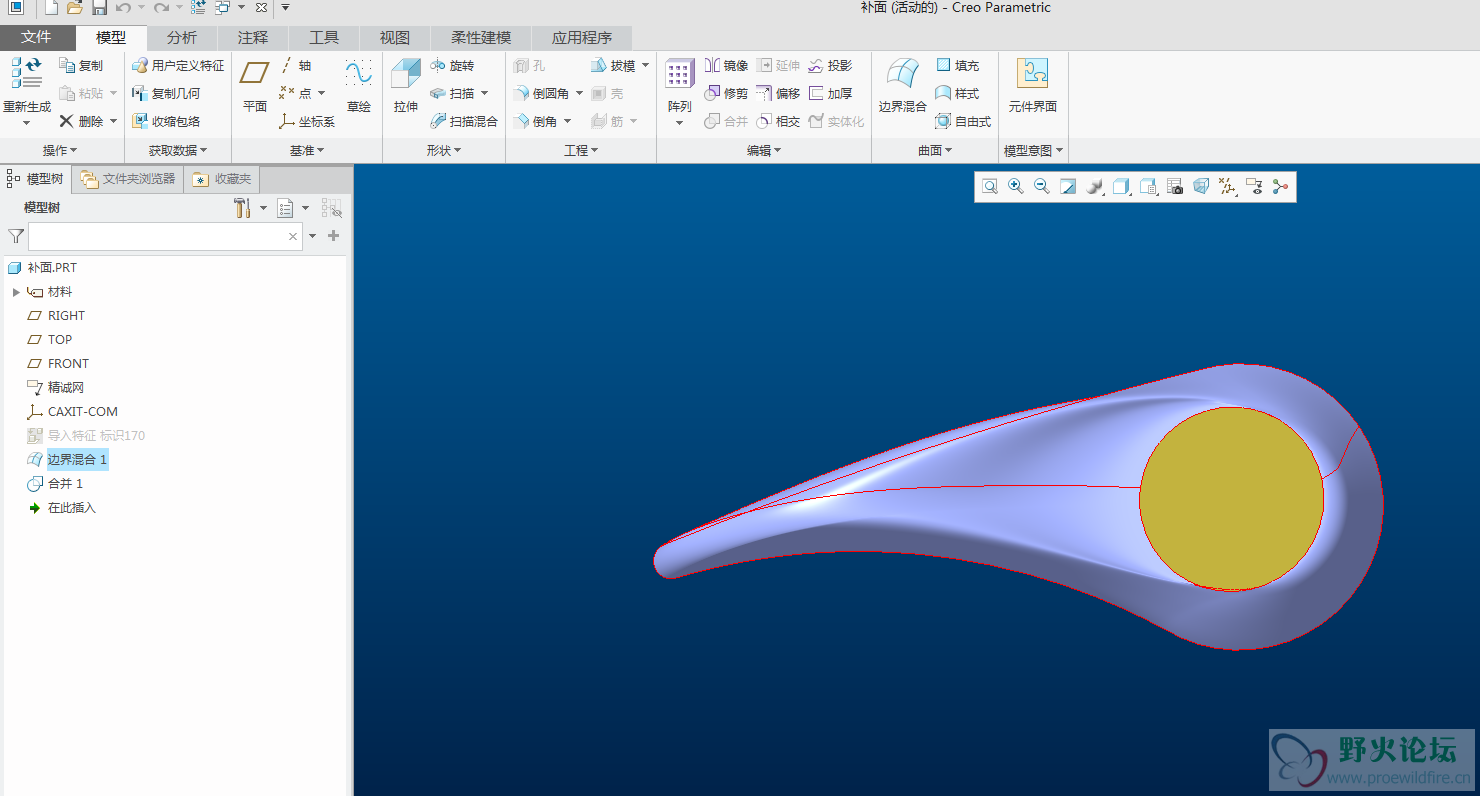Select the 拉伸 (Extrude) tool
This screenshot has width=1480, height=796.
coord(406,87)
